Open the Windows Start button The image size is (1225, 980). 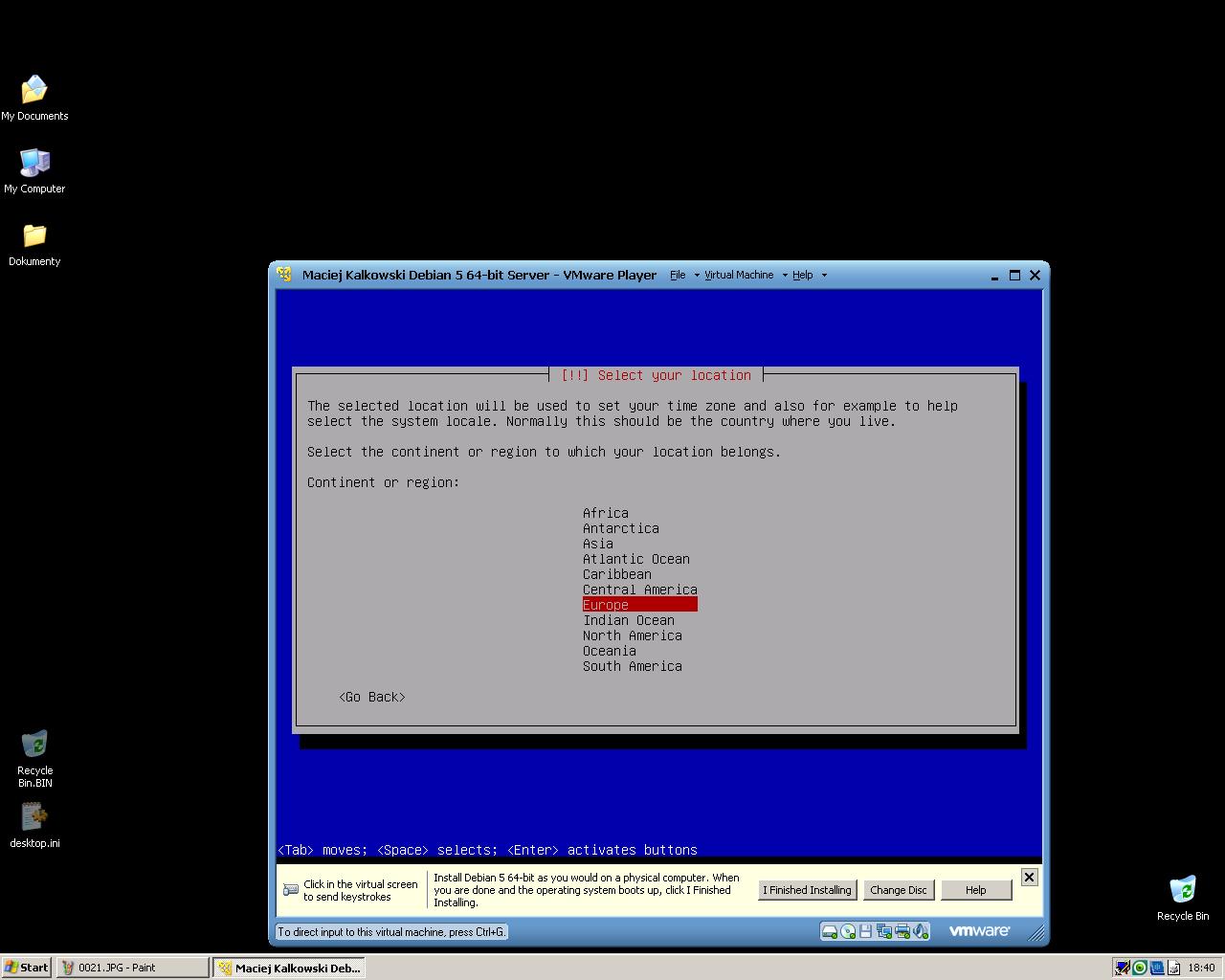pyautogui.click(x=27, y=968)
